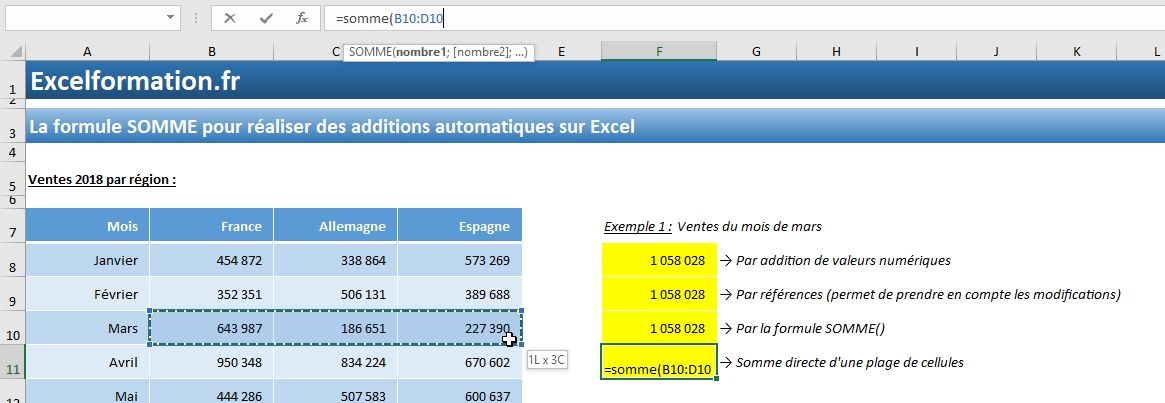Select column A header

coord(88,51)
